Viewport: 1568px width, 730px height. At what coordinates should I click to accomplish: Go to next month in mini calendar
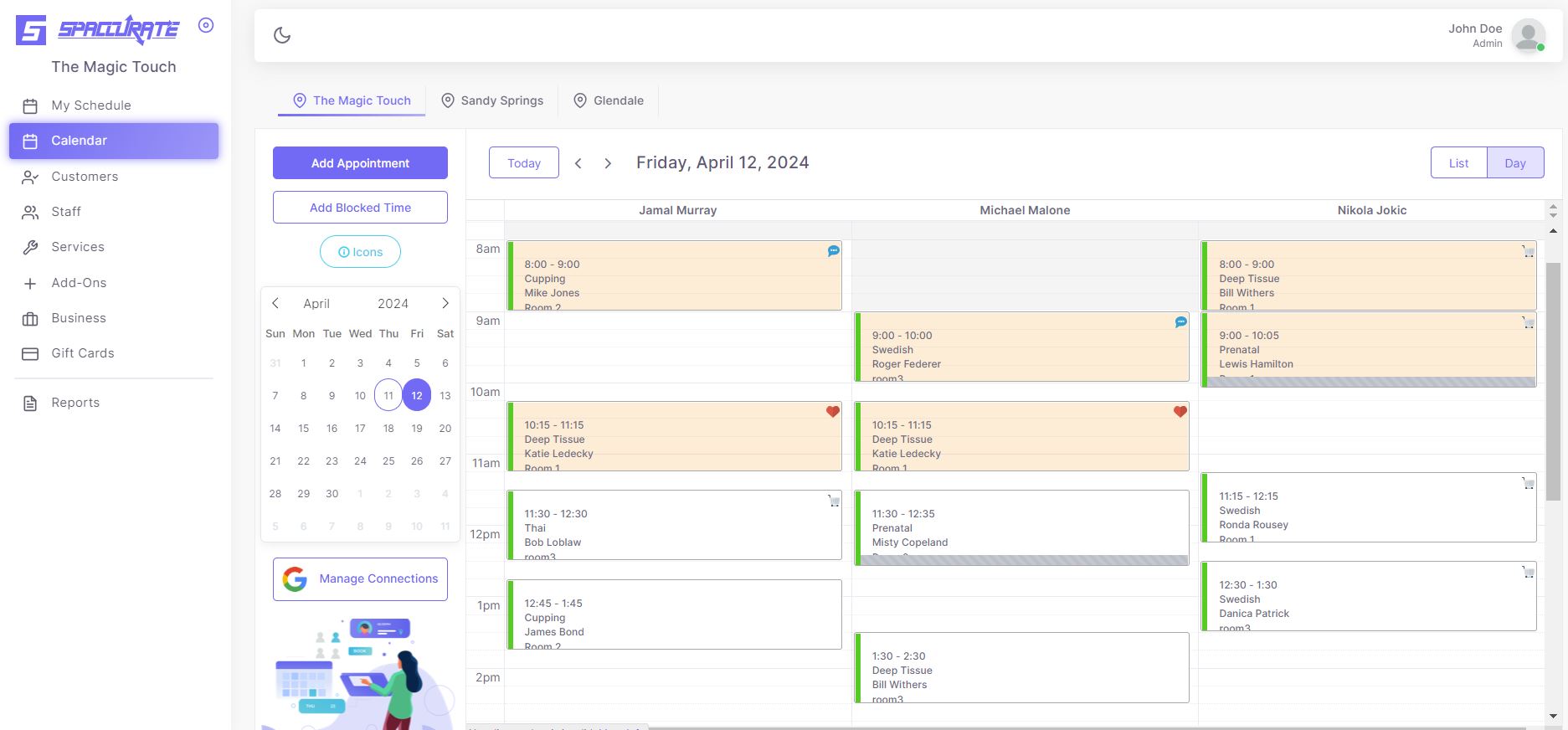(x=445, y=303)
